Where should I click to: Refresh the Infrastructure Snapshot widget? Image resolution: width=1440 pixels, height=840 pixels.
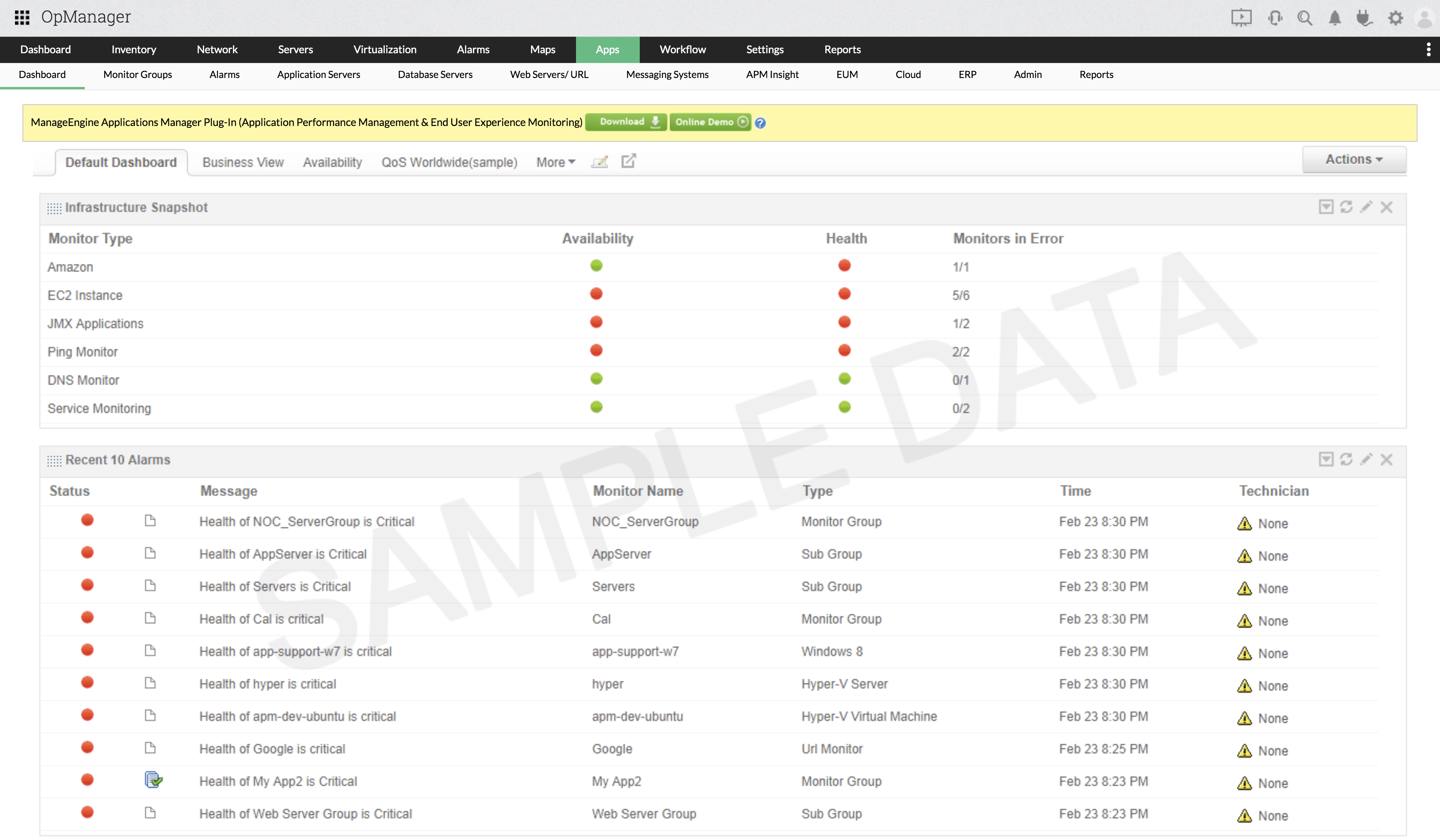tap(1346, 207)
